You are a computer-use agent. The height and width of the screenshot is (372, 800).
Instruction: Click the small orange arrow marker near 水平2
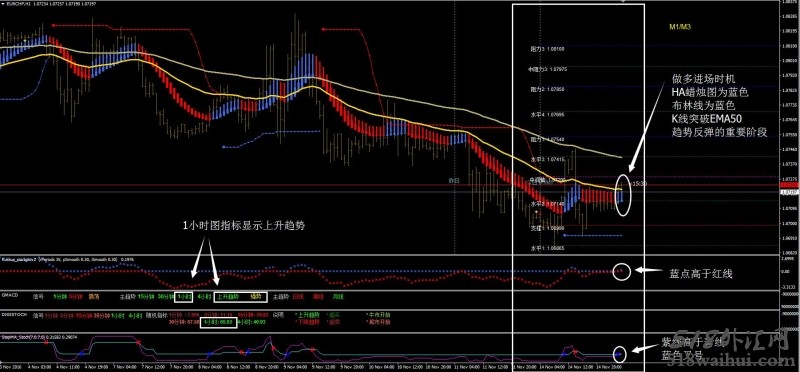[535, 212]
